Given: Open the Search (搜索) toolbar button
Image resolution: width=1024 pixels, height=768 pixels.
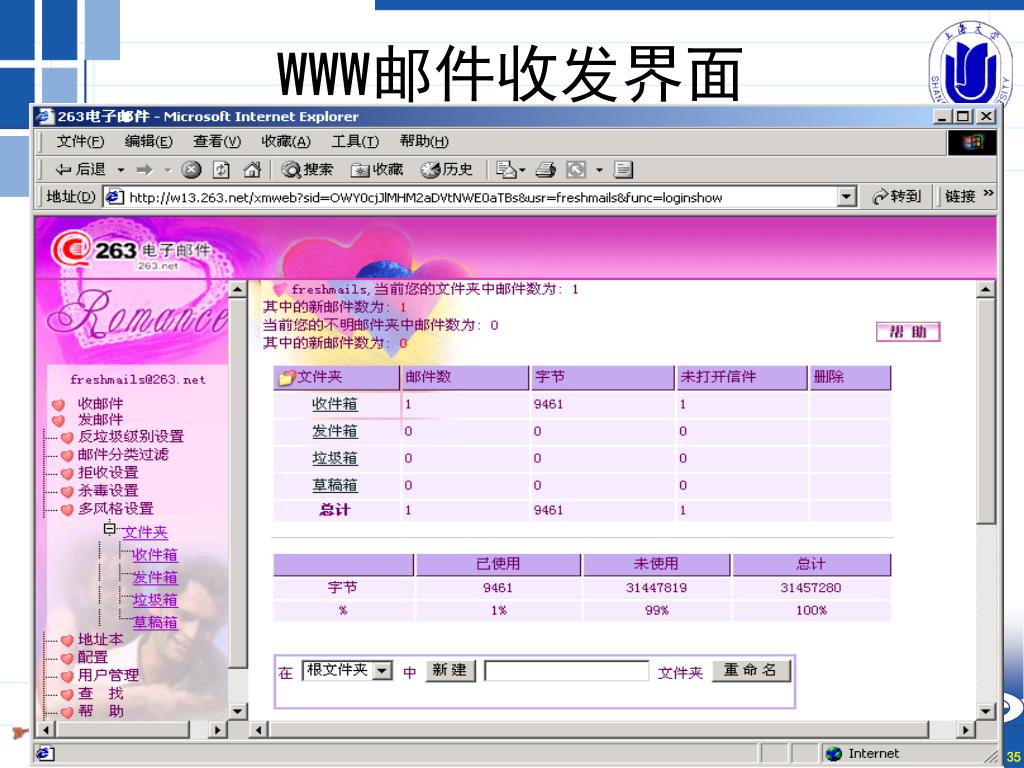Looking at the screenshot, I should tap(307, 170).
